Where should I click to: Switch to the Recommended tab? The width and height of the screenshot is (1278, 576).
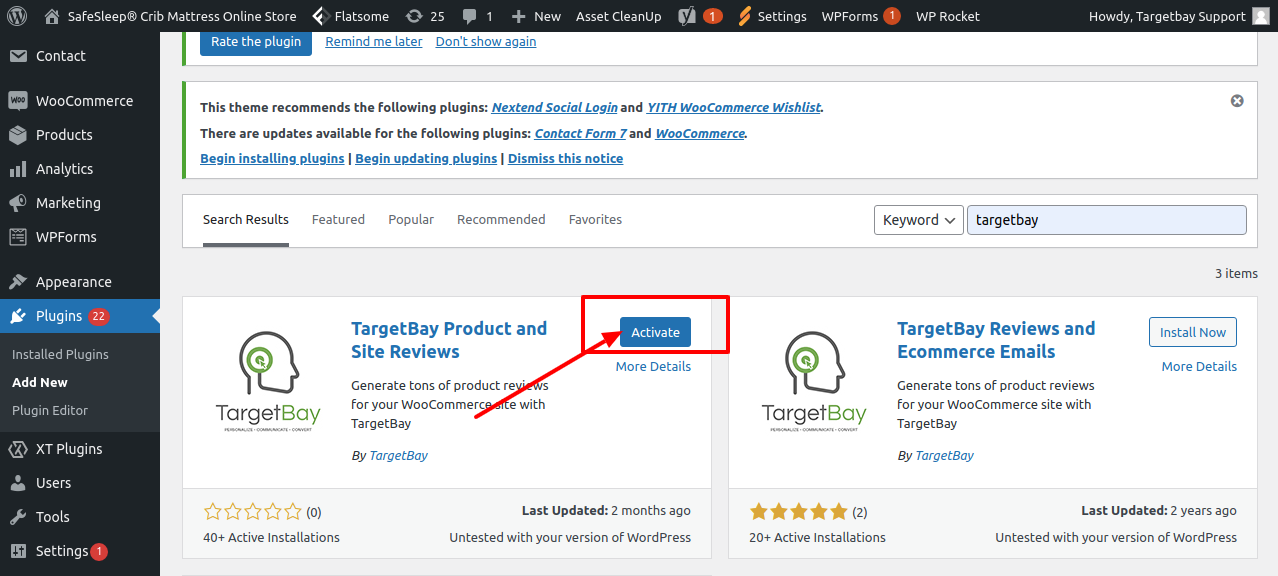pyautogui.click(x=501, y=220)
